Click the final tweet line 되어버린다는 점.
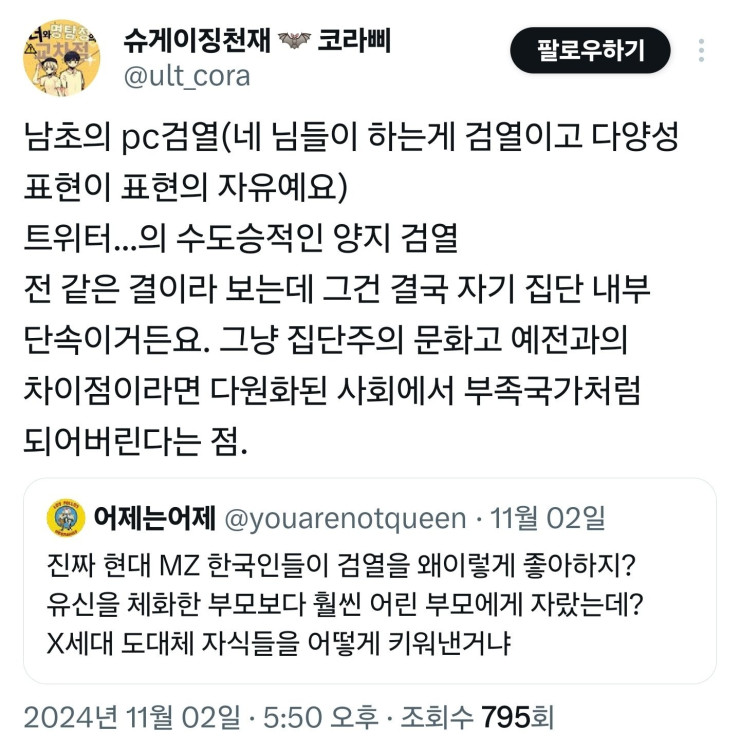Screen dimensions: 740x751 click(x=136, y=441)
